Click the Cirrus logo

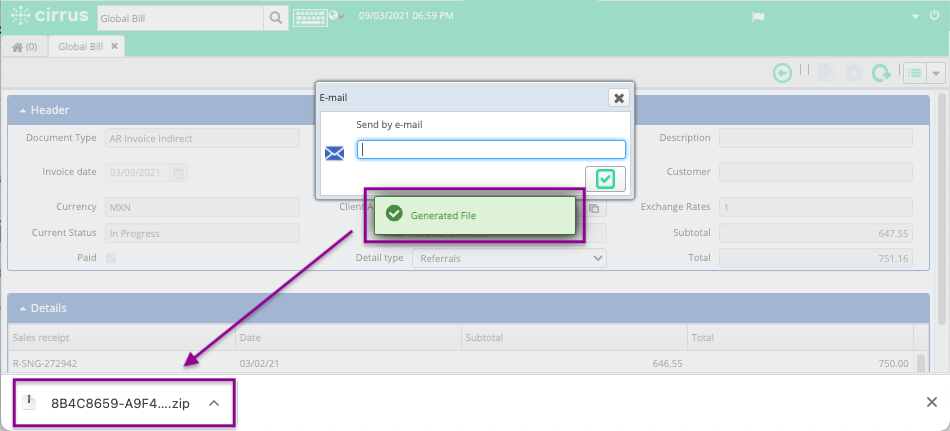[x=50, y=16]
